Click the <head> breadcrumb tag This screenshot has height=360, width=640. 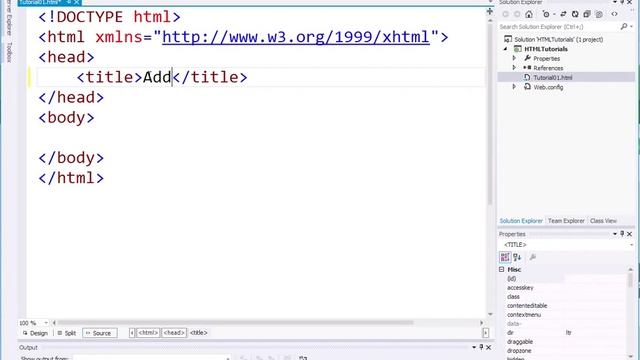(174, 333)
